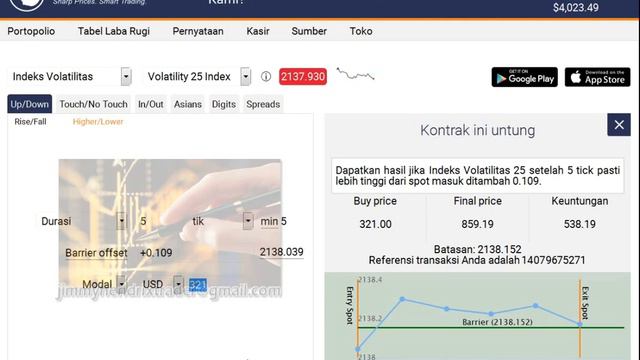The height and width of the screenshot is (360, 640).
Task: Click the Final price value 859.19
Action: [478, 224]
